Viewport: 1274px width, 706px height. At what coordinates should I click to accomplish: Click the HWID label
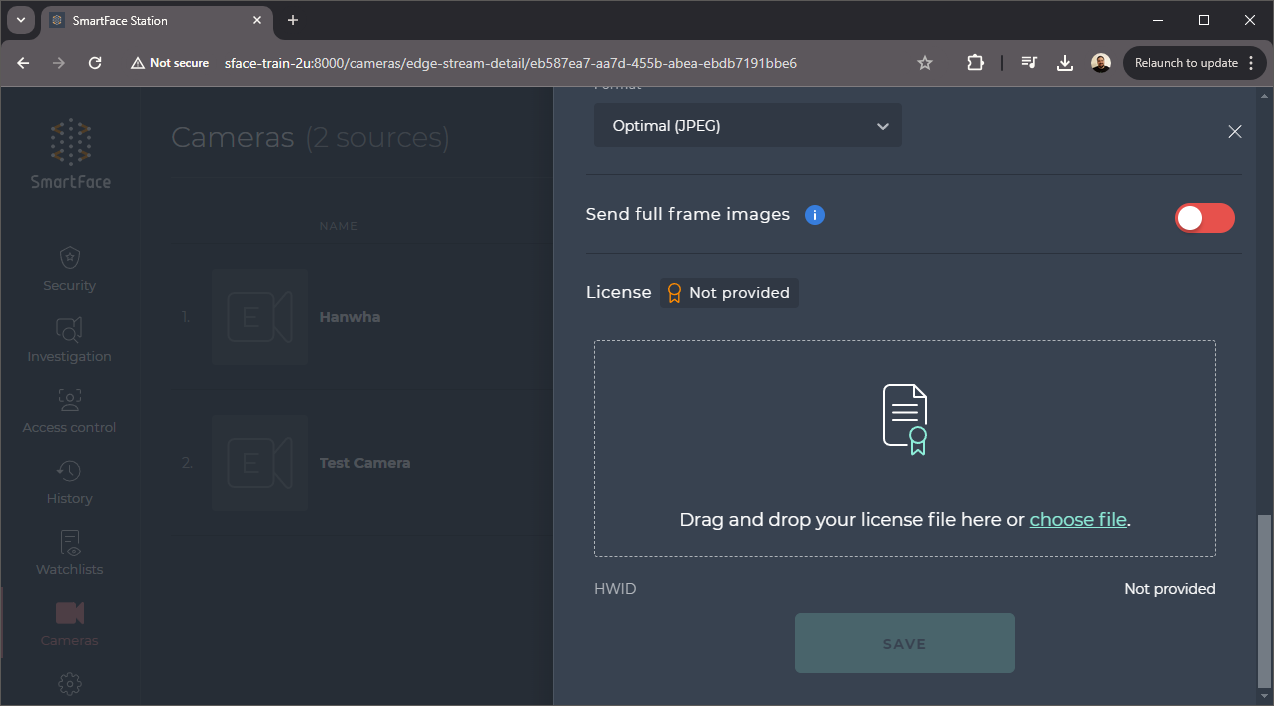pos(615,589)
